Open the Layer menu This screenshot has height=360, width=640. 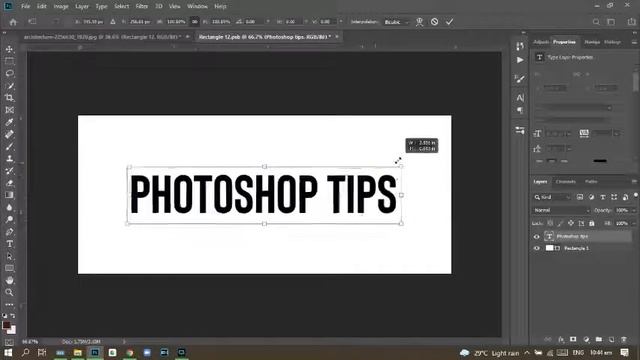pos(82,6)
